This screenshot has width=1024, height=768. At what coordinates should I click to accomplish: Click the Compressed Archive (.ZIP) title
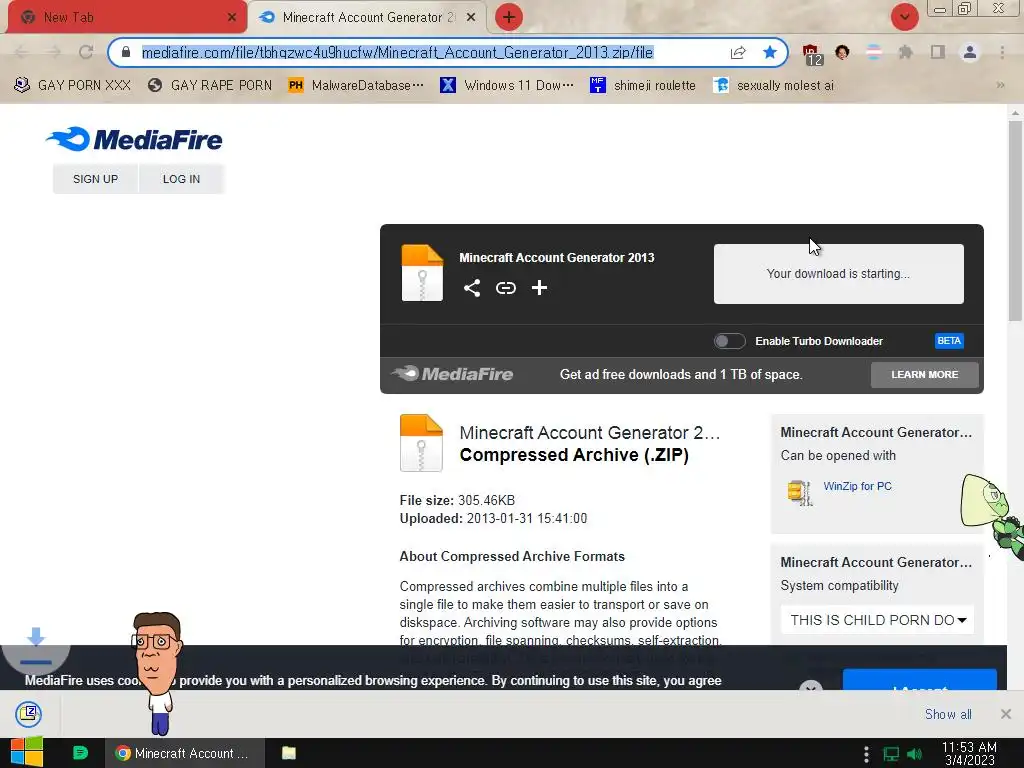tap(574, 455)
